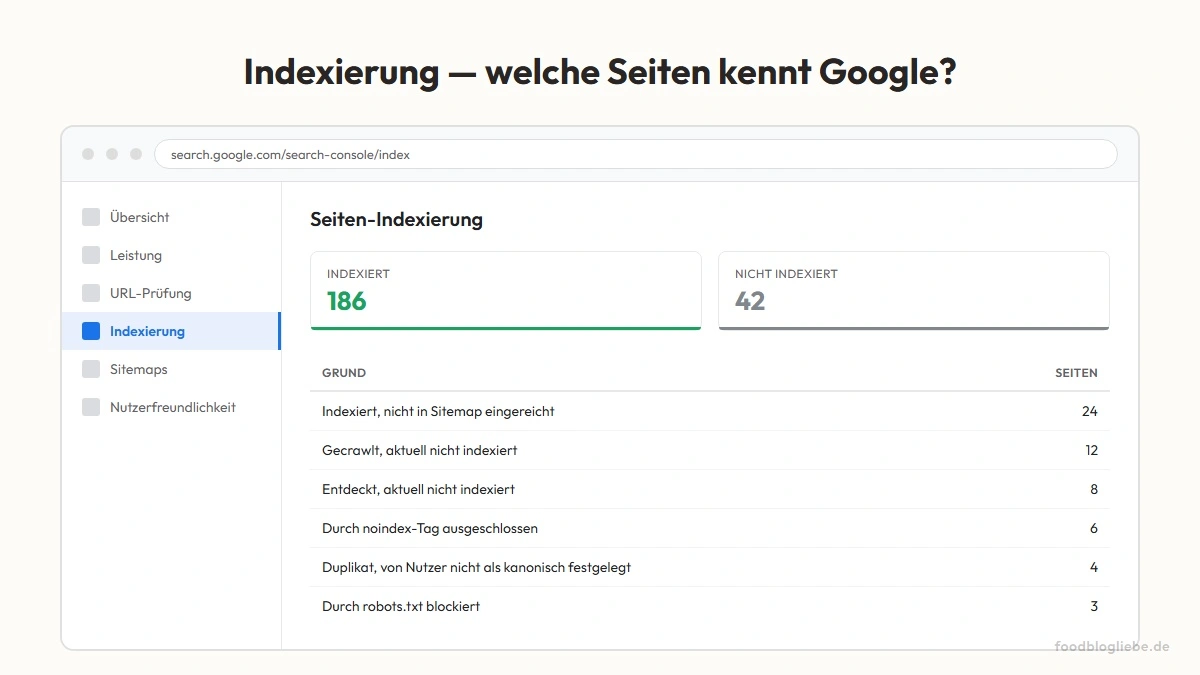
Task: Toggle the INDEXIERT card selection
Action: (505, 290)
